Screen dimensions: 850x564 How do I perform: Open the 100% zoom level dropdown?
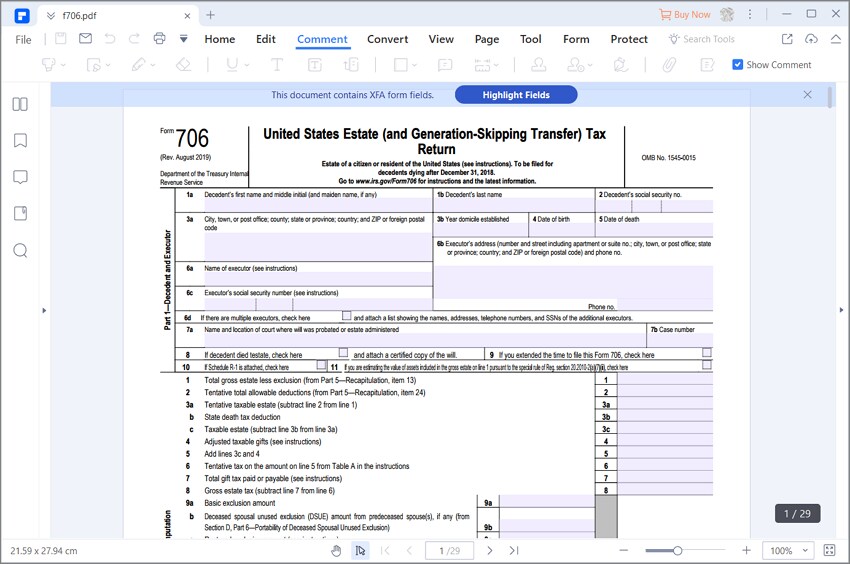click(789, 550)
